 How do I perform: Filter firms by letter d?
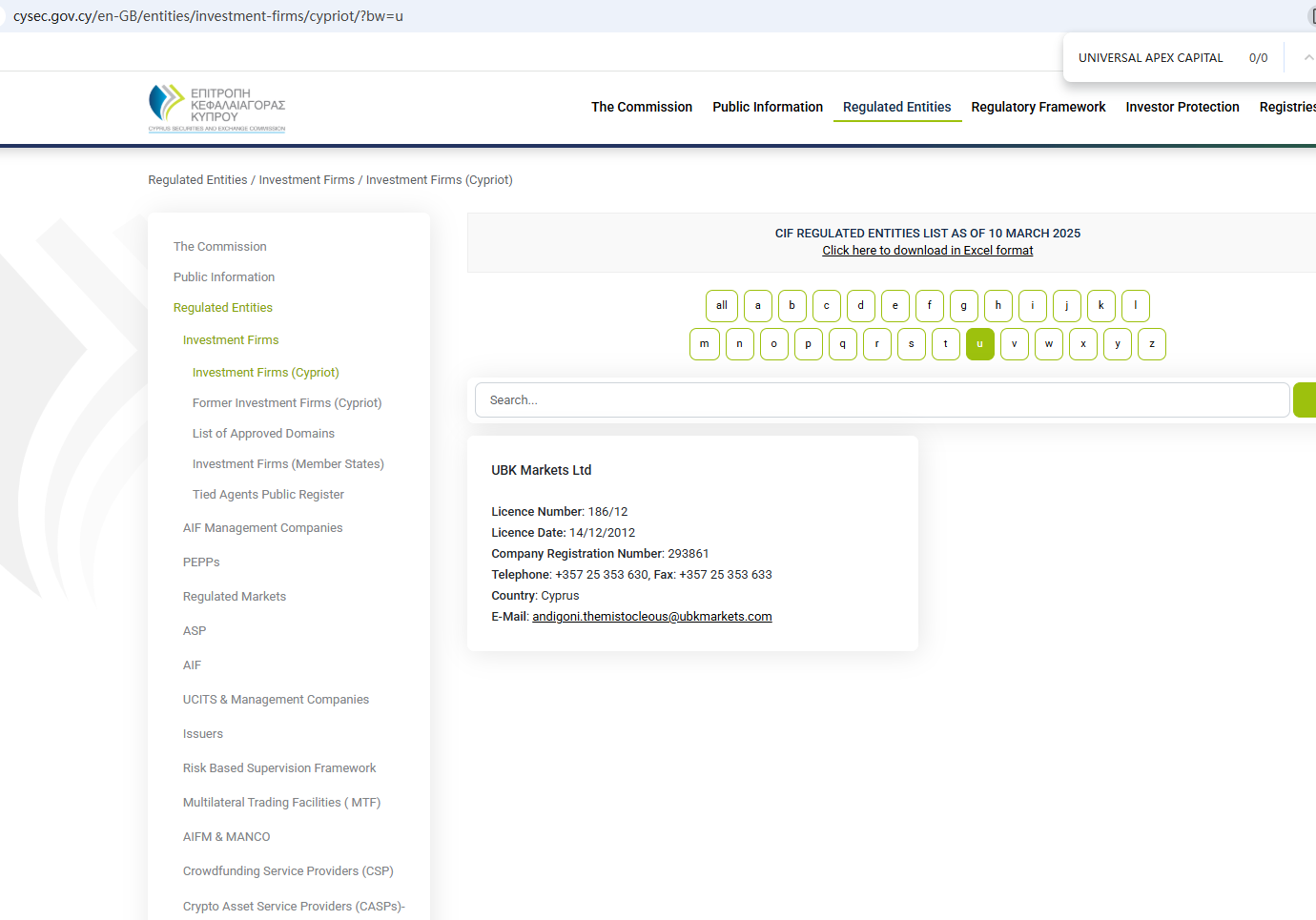pyautogui.click(x=861, y=306)
